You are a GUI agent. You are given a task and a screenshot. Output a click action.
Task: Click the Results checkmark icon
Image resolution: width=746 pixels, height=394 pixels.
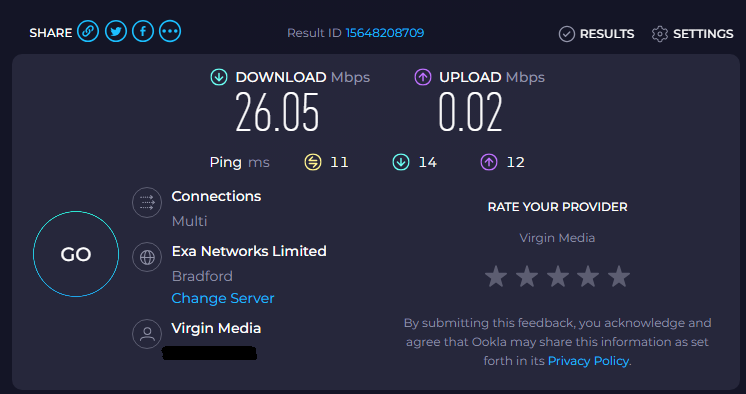tap(567, 34)
